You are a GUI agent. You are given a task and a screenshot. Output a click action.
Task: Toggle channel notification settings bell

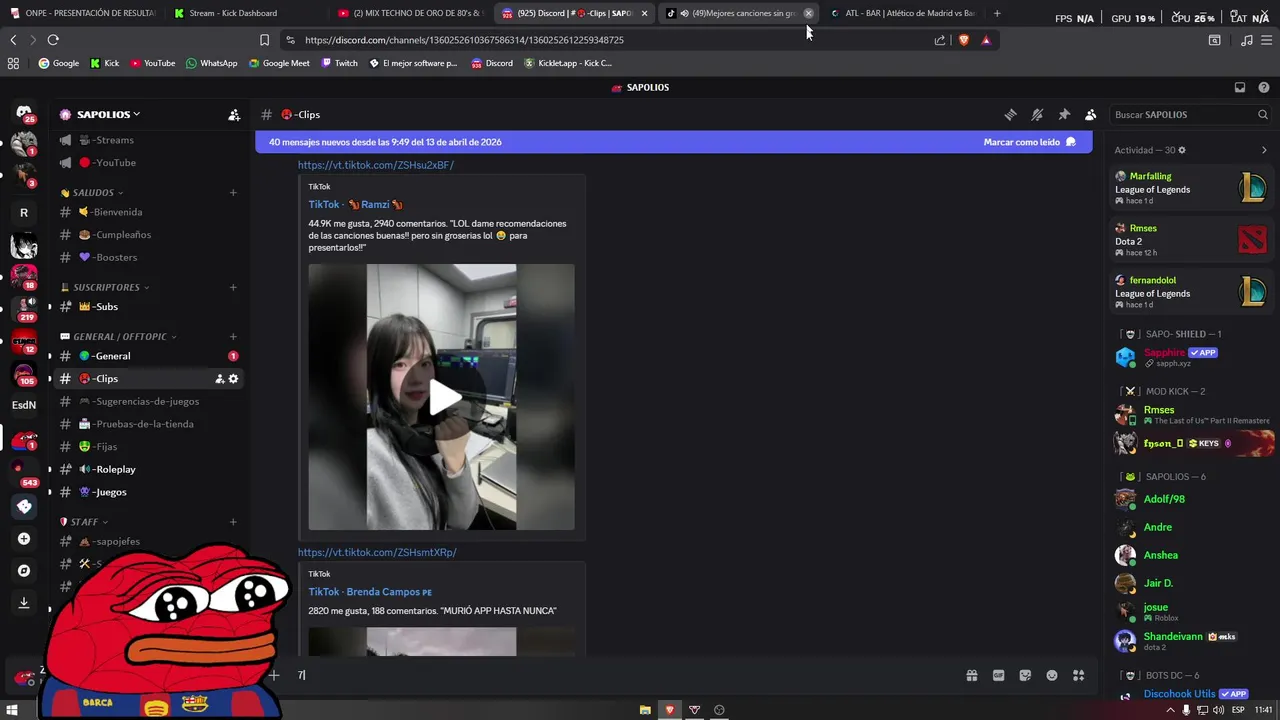coord(1037,115)
